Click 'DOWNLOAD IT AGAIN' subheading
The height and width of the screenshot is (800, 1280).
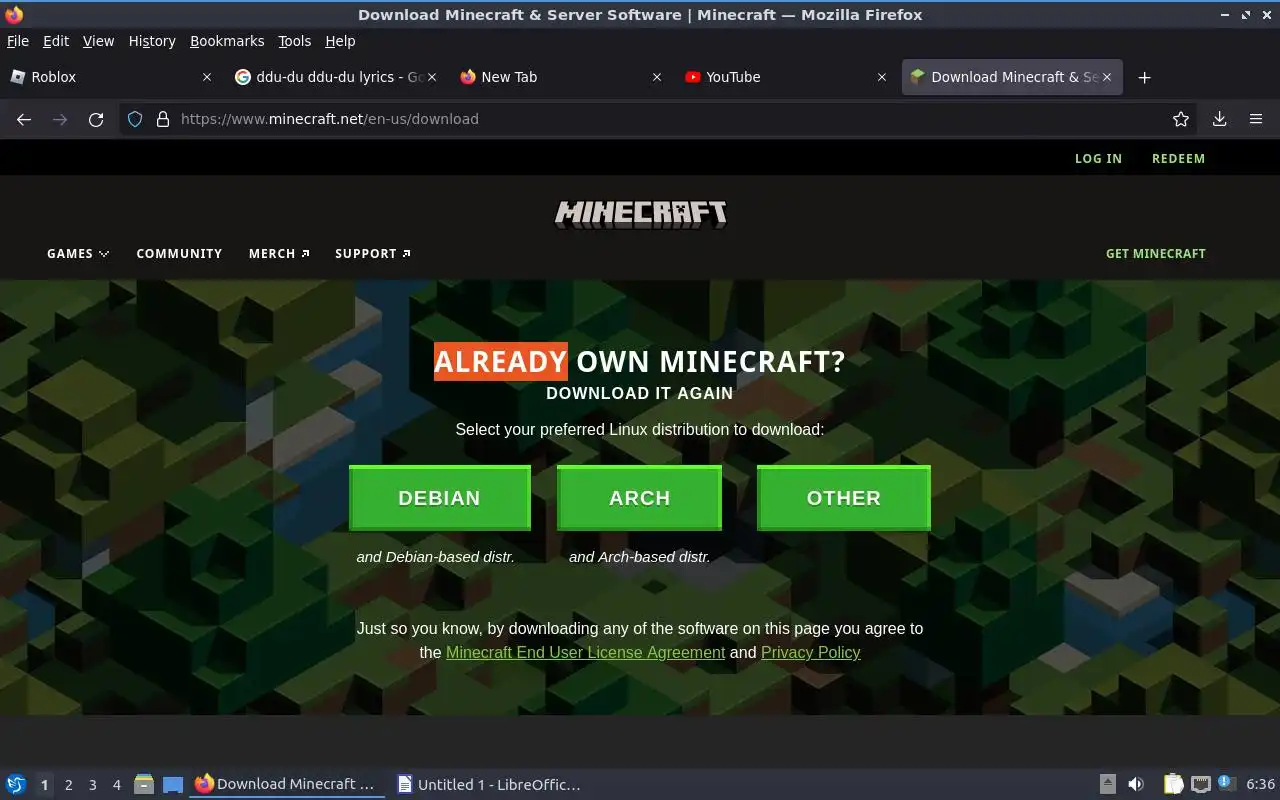tap(640, 393)
